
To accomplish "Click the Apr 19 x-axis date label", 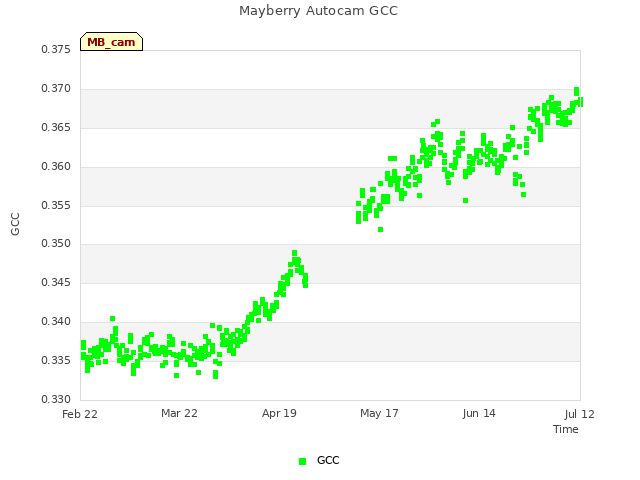I will point(279,413).
